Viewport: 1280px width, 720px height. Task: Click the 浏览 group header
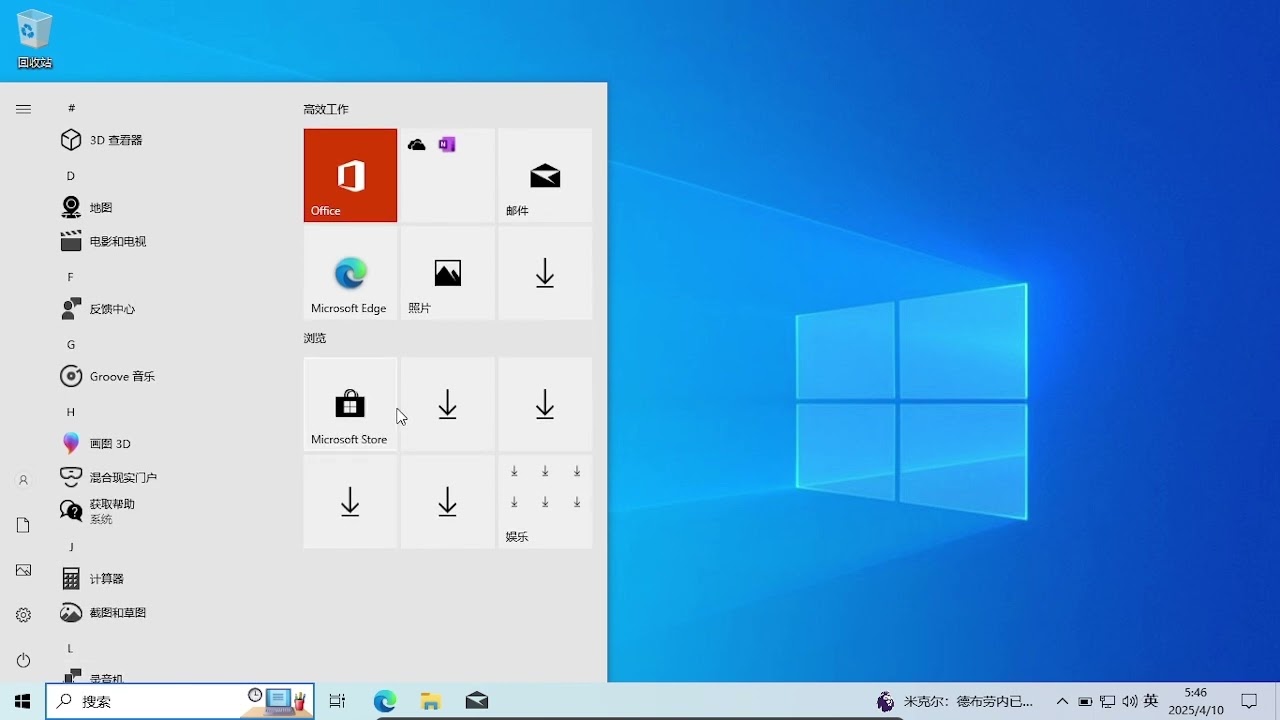(315, 338)
